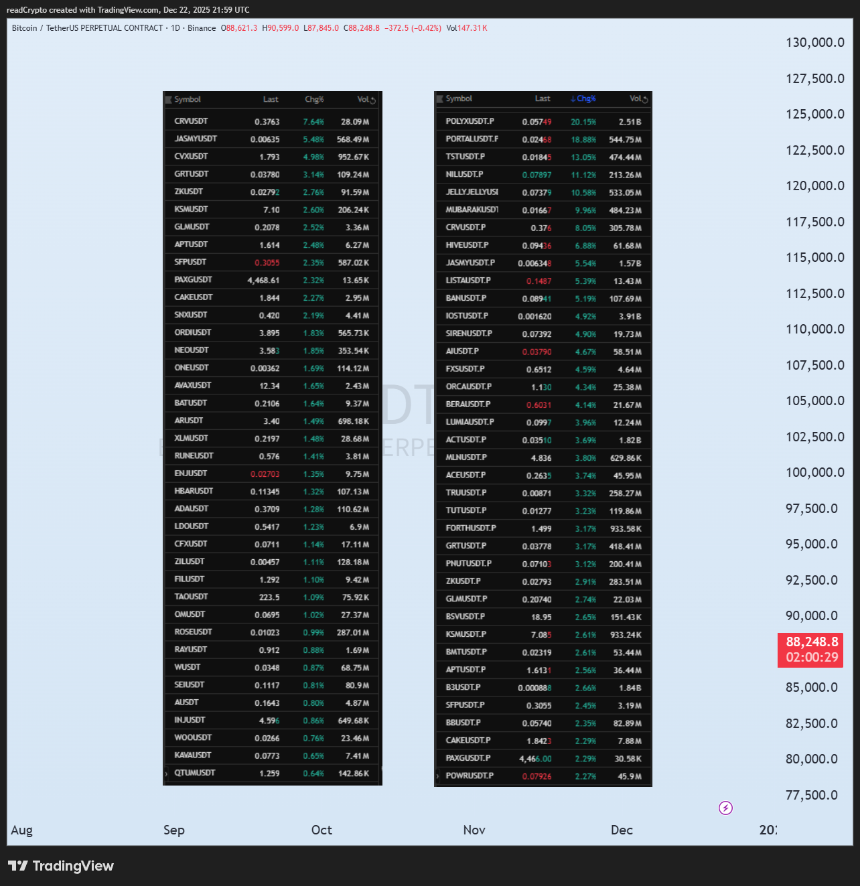Screen dimensions: 860x886
Task: Select the BANUSDT.P row
Action: pyautogui.click(x=544, y=298)
